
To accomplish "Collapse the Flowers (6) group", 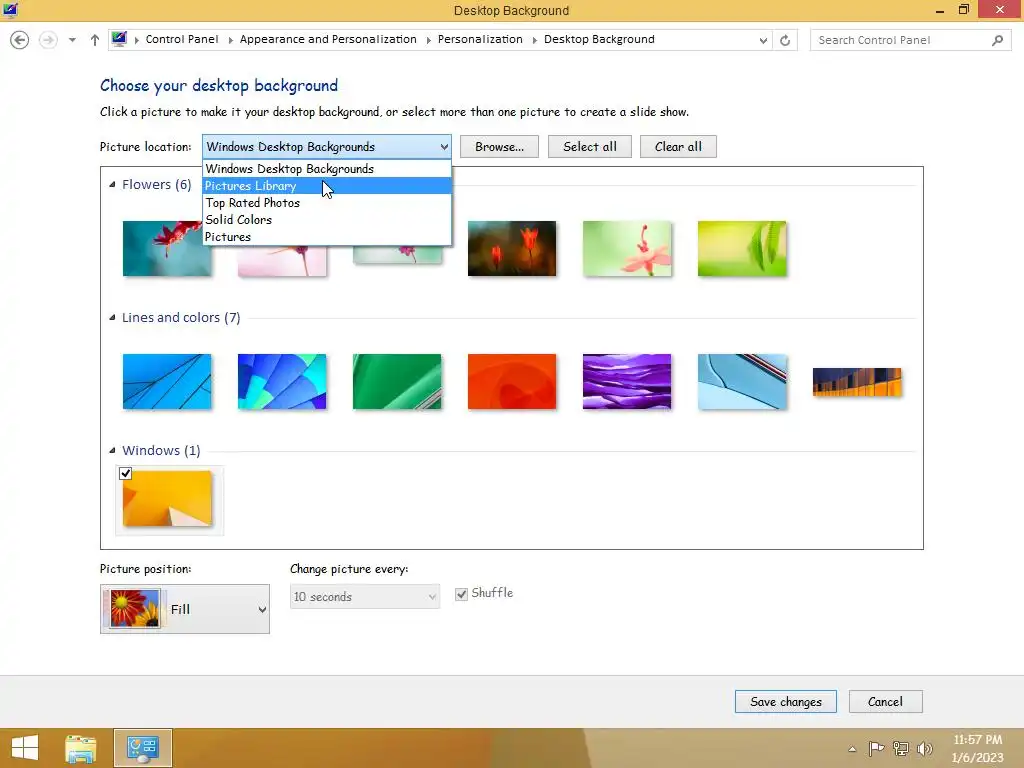I will point(112,185).
